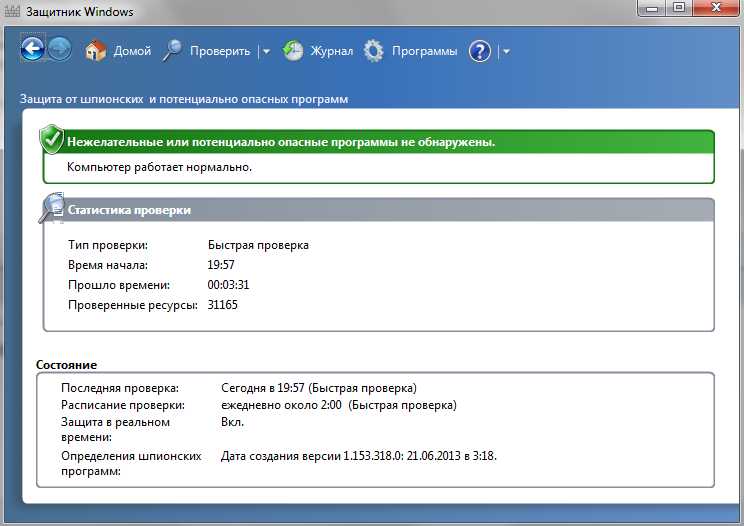744x526 pixels.
Task: Click the clock icon beside Журнал
Action: tap(293, 51)
